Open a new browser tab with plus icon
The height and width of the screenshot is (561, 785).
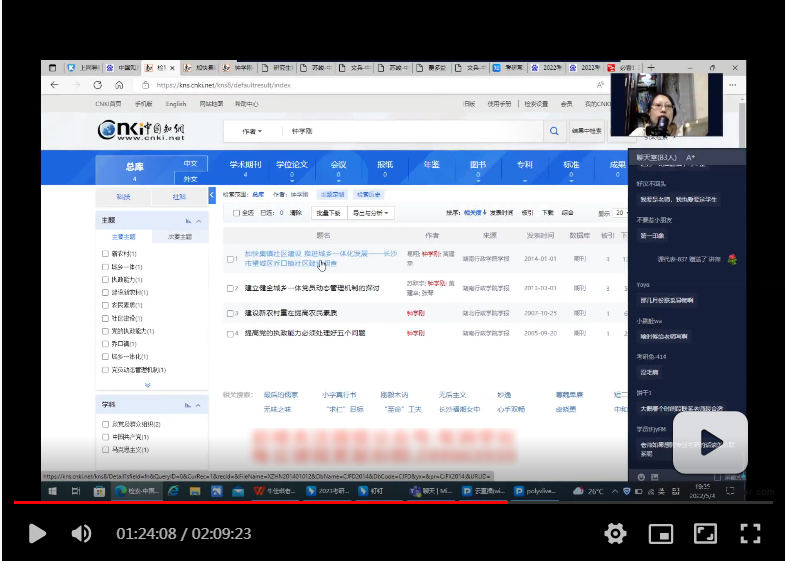pyautogui.click(x=651, y=68)
